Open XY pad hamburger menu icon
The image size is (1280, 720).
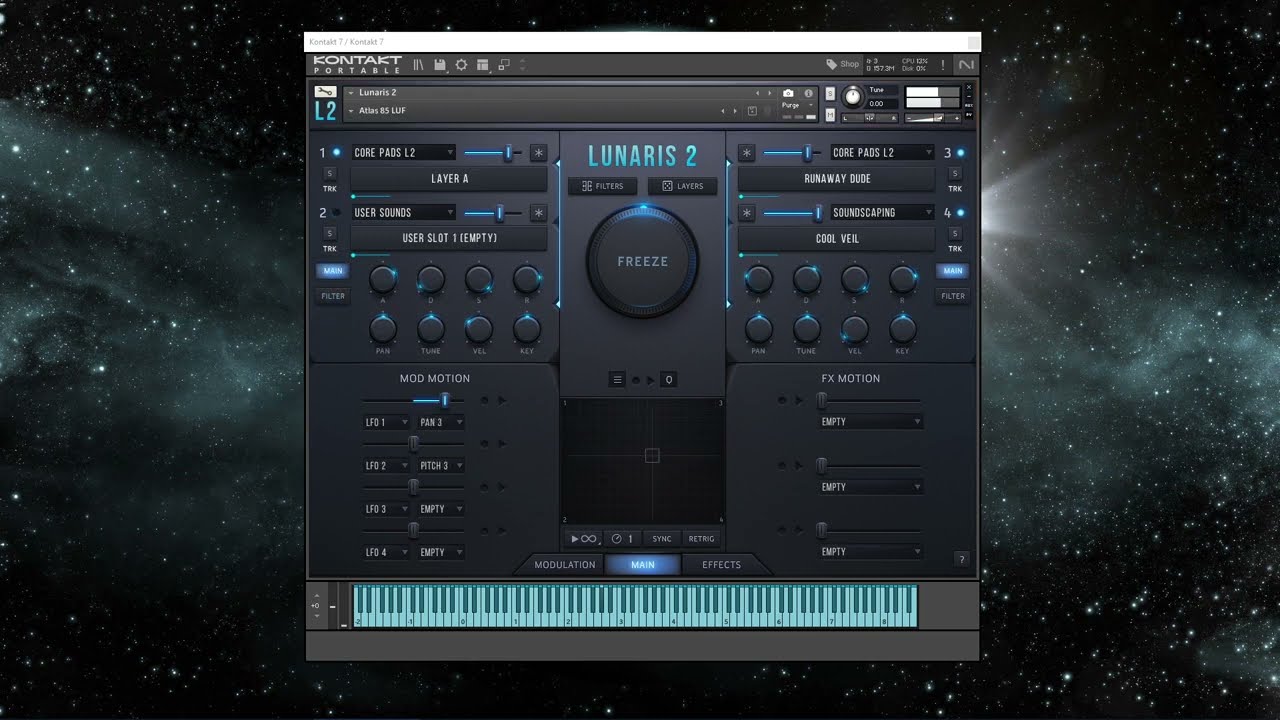pyautogui.click(x=617, y=380)
